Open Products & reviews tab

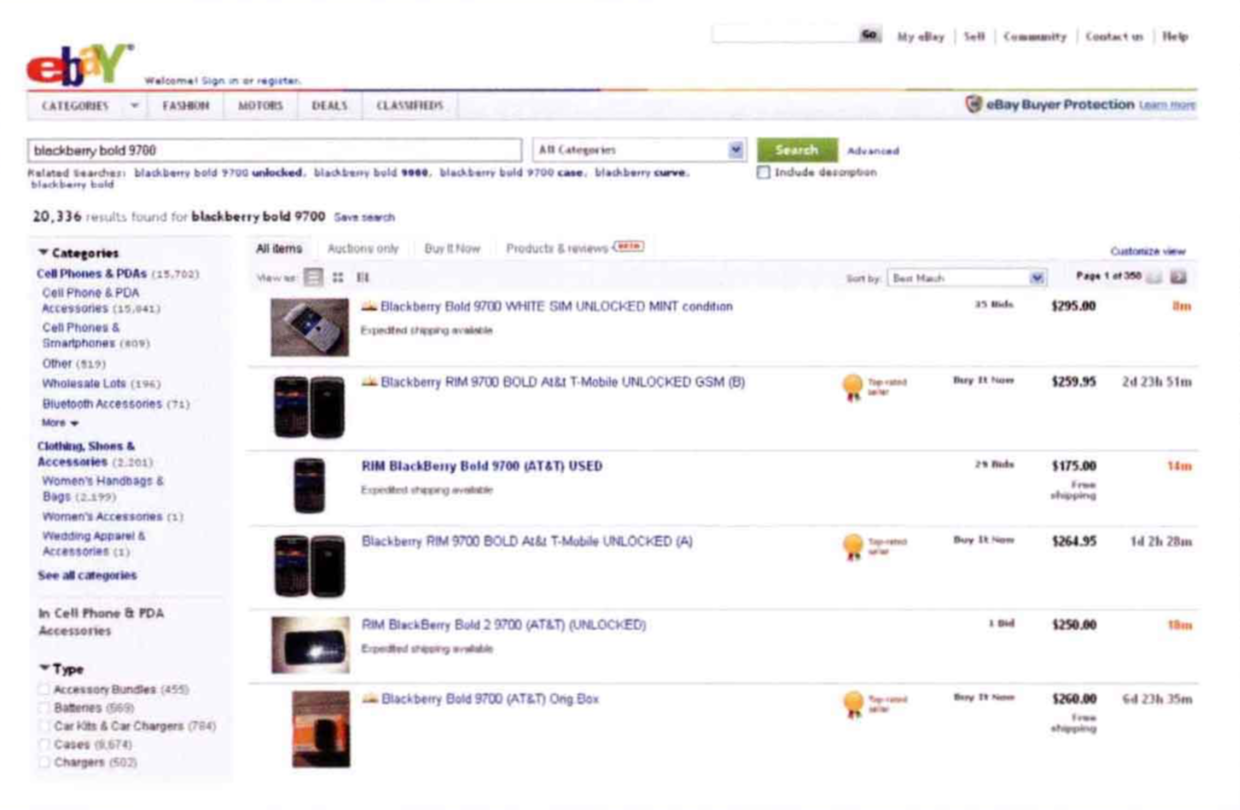point(558,248)
